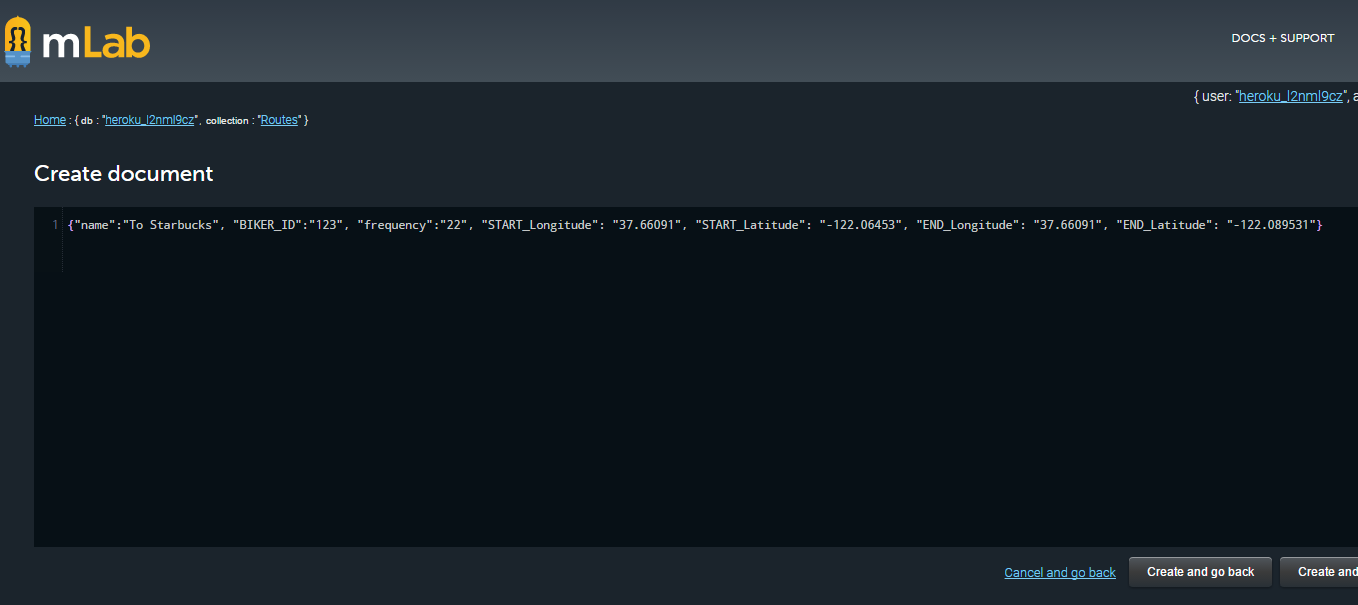Open the user heroku_l2nml9cz link at top right
Screen dimensions: 1358x605
(1290, 97)
